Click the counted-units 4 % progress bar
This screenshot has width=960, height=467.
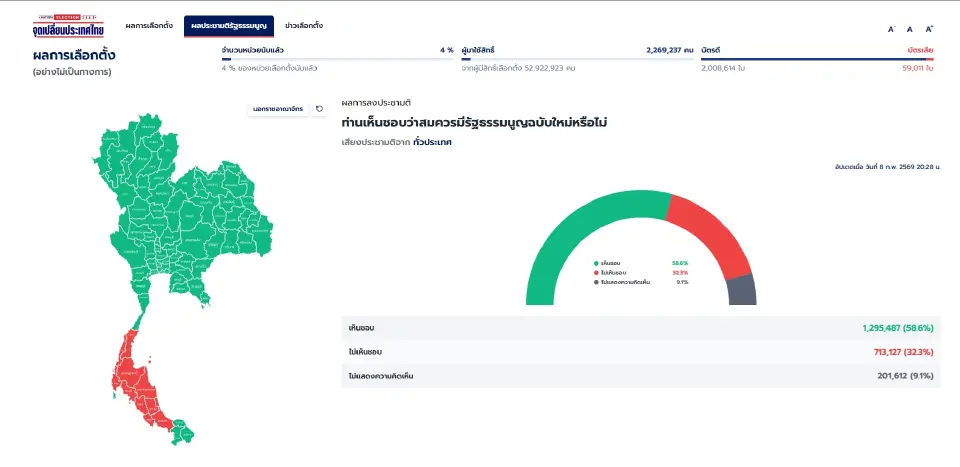(337, 59)
